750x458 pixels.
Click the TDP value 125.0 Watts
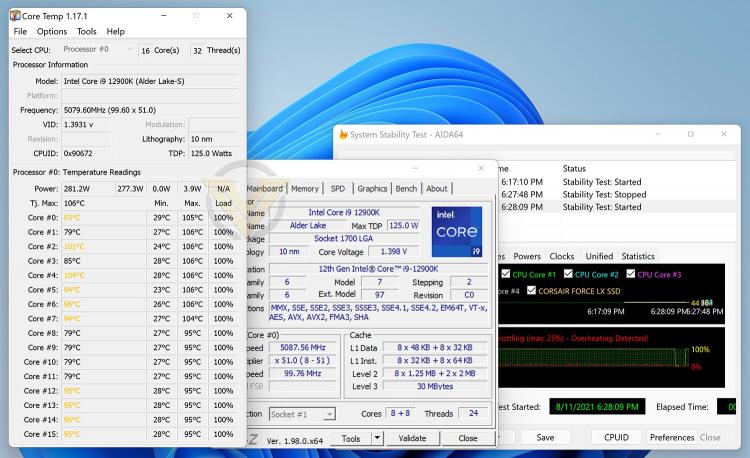tap(213, 153)
